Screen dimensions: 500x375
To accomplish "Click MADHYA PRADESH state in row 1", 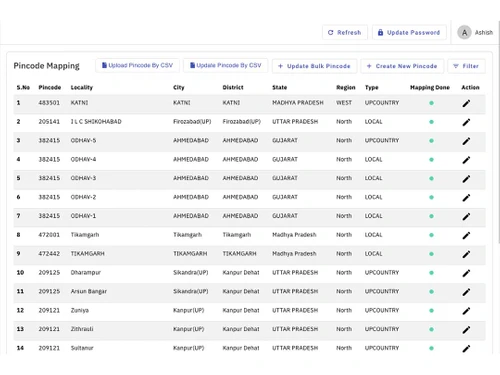I will (x=298, y=103).
